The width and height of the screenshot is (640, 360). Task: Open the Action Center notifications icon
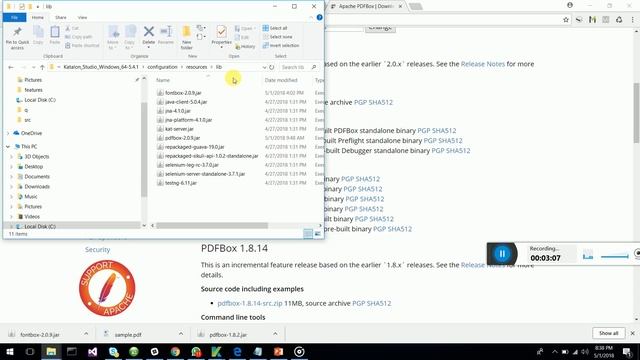coord(627,351)
